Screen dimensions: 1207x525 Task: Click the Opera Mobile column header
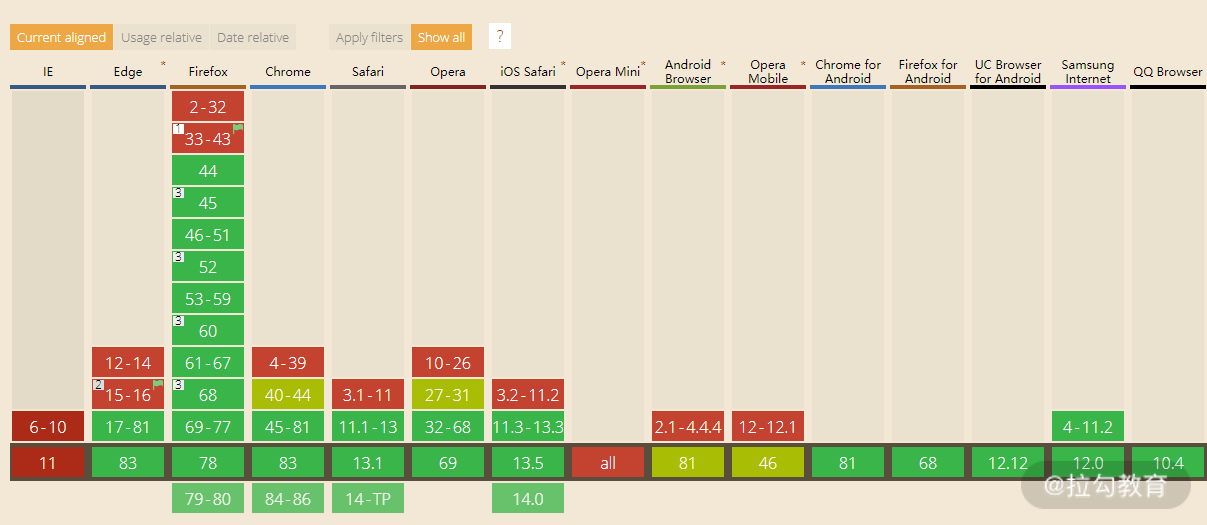point(768,72)
